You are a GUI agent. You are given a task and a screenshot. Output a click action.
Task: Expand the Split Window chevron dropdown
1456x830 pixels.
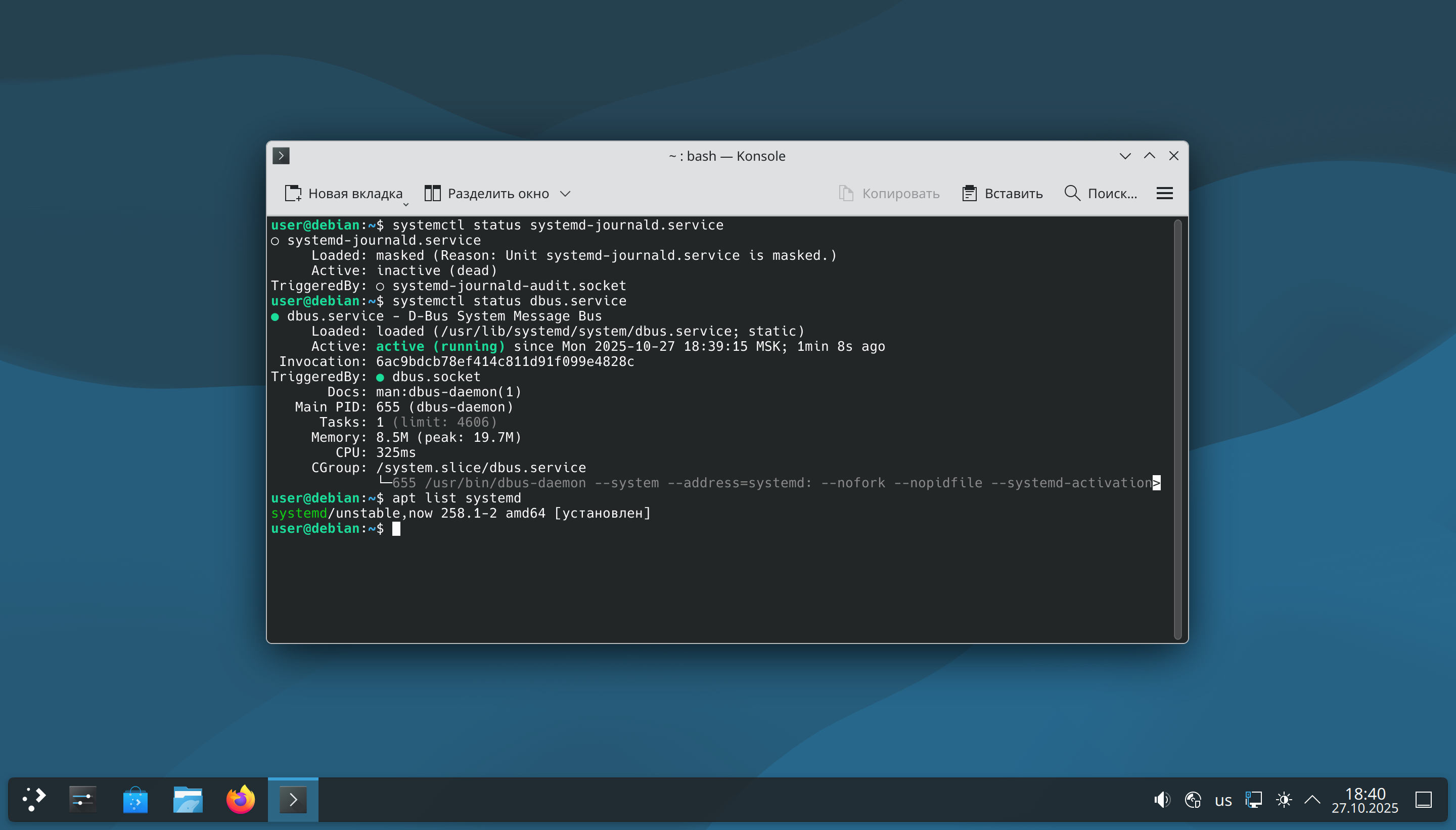565,193
